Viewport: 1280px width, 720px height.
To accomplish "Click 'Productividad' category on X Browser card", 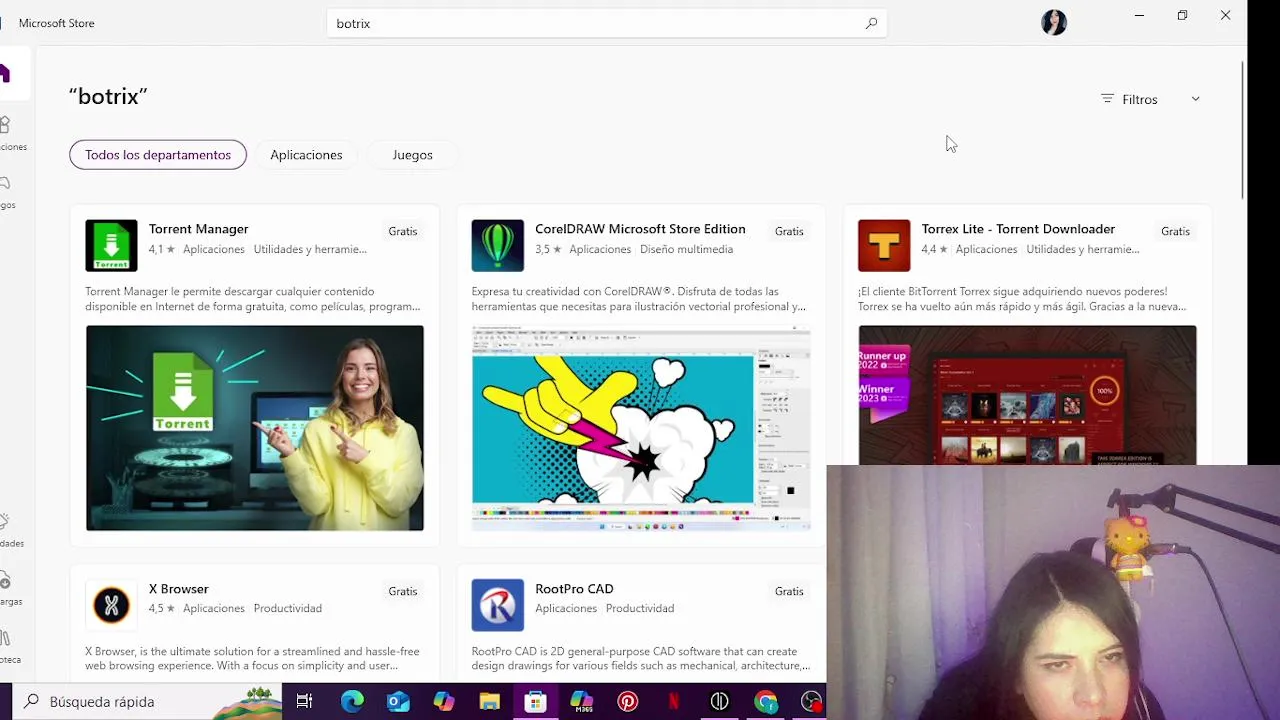I will click(288, 608).
